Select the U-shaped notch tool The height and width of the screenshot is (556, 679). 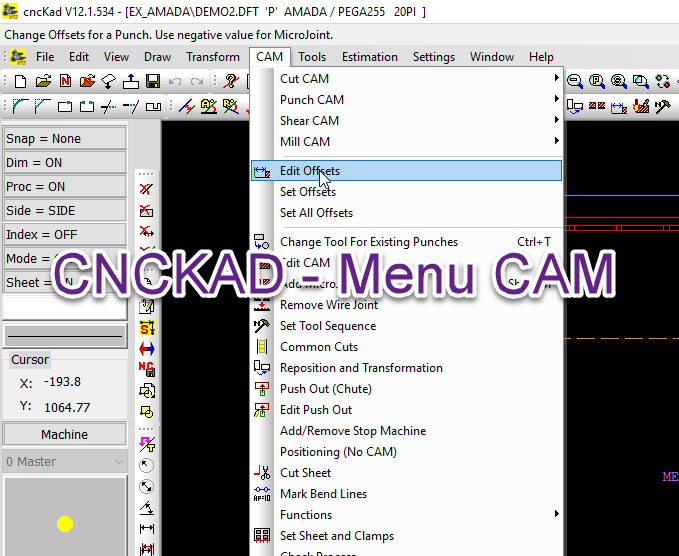(153, 106)
